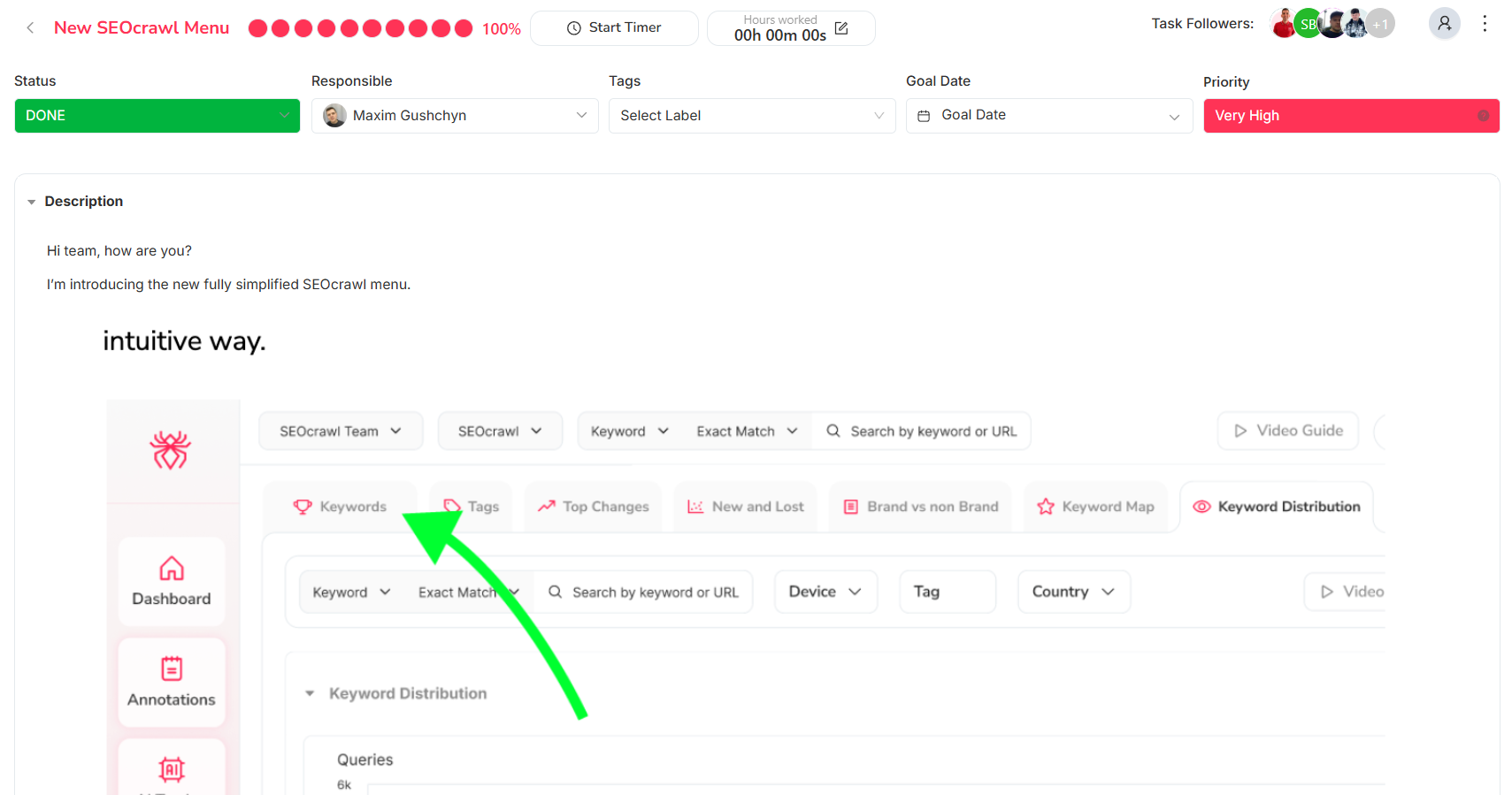Click the last red progress dot
1512x795 pixels.
[x=463, y=28]
